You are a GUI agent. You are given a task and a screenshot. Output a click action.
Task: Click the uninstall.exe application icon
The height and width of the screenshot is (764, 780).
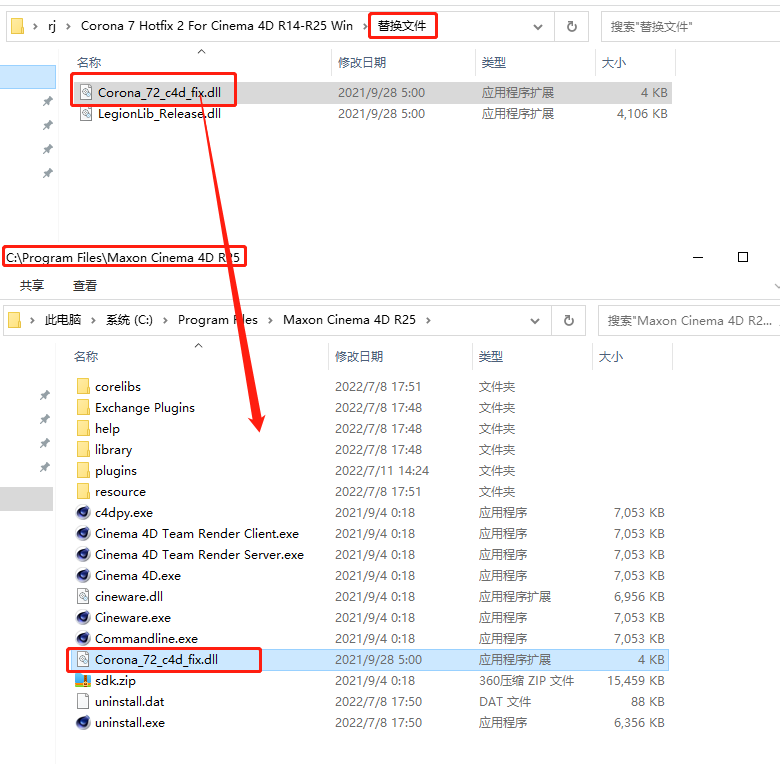point(83,722)
